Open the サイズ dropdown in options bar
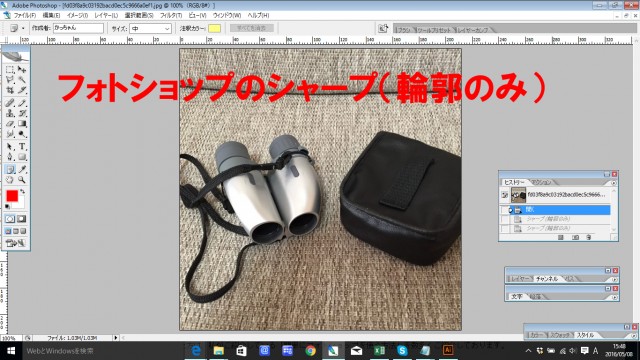 [150, 29]
